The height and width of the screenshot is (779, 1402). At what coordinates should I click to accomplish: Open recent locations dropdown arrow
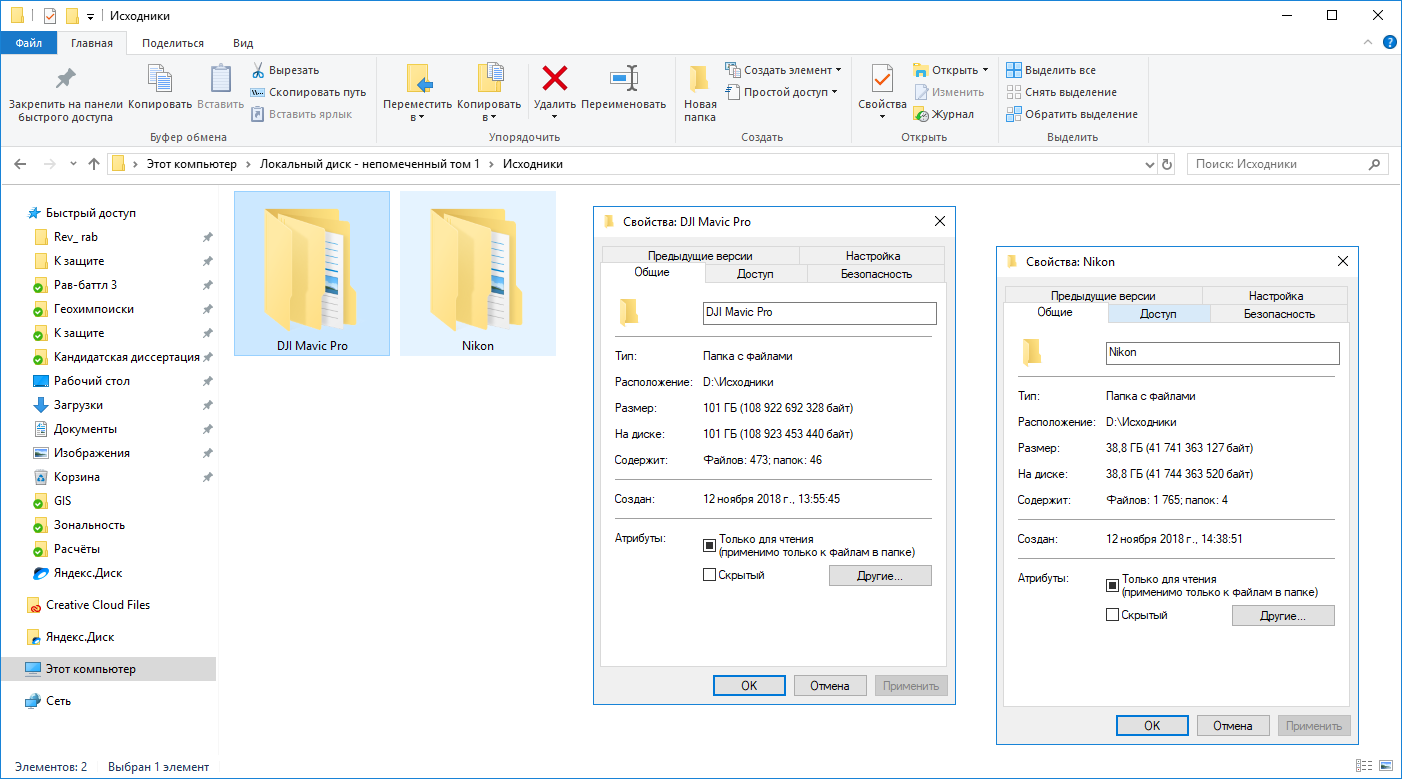tap(73, 164)
